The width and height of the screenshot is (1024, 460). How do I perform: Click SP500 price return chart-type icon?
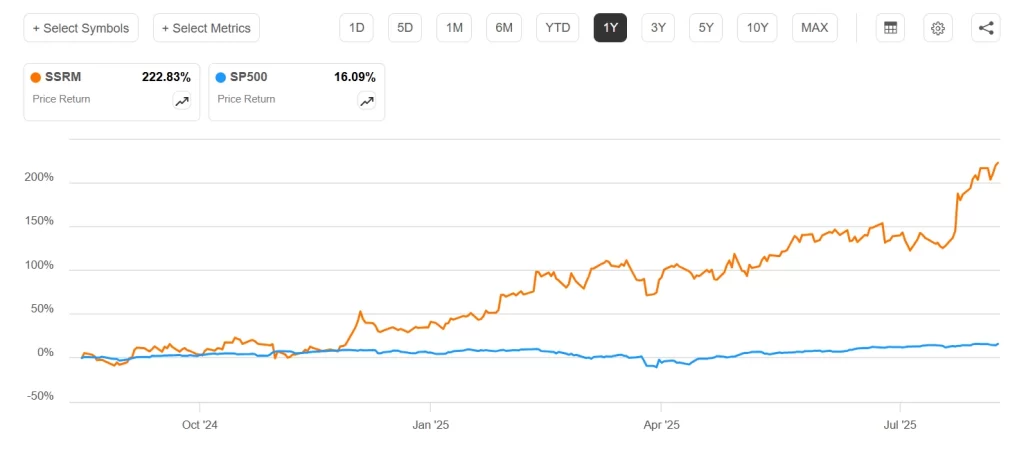367,101
